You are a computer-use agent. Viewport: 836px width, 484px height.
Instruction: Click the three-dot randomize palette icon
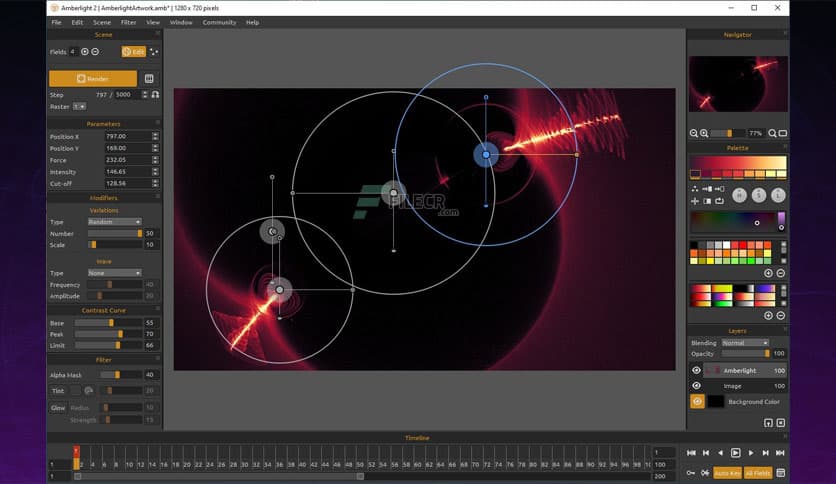coord(695,189)
